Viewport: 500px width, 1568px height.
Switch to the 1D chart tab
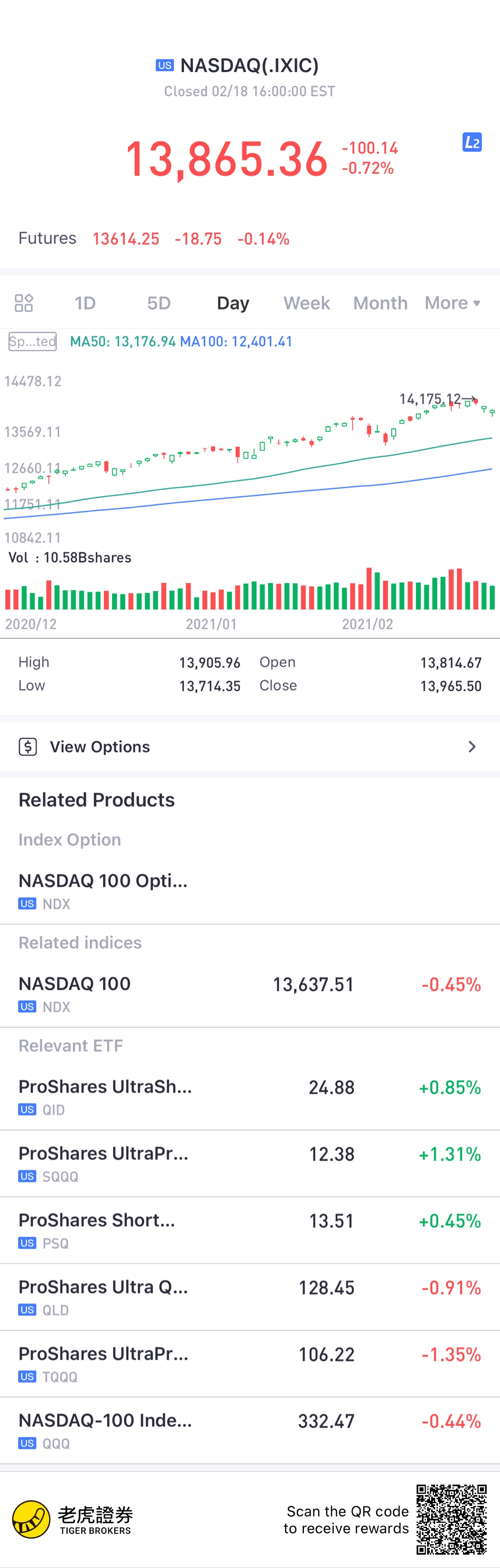point(85,303)
